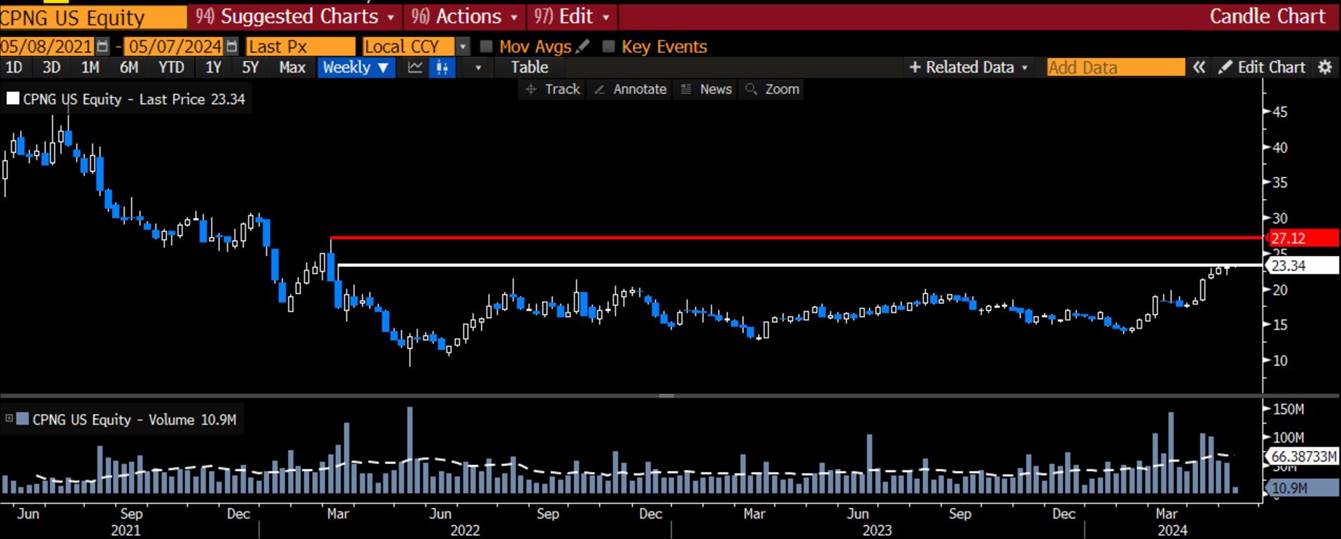Expand the Edit menu
This screenshot has height=539, width=1341.
[x=573, y=17]
